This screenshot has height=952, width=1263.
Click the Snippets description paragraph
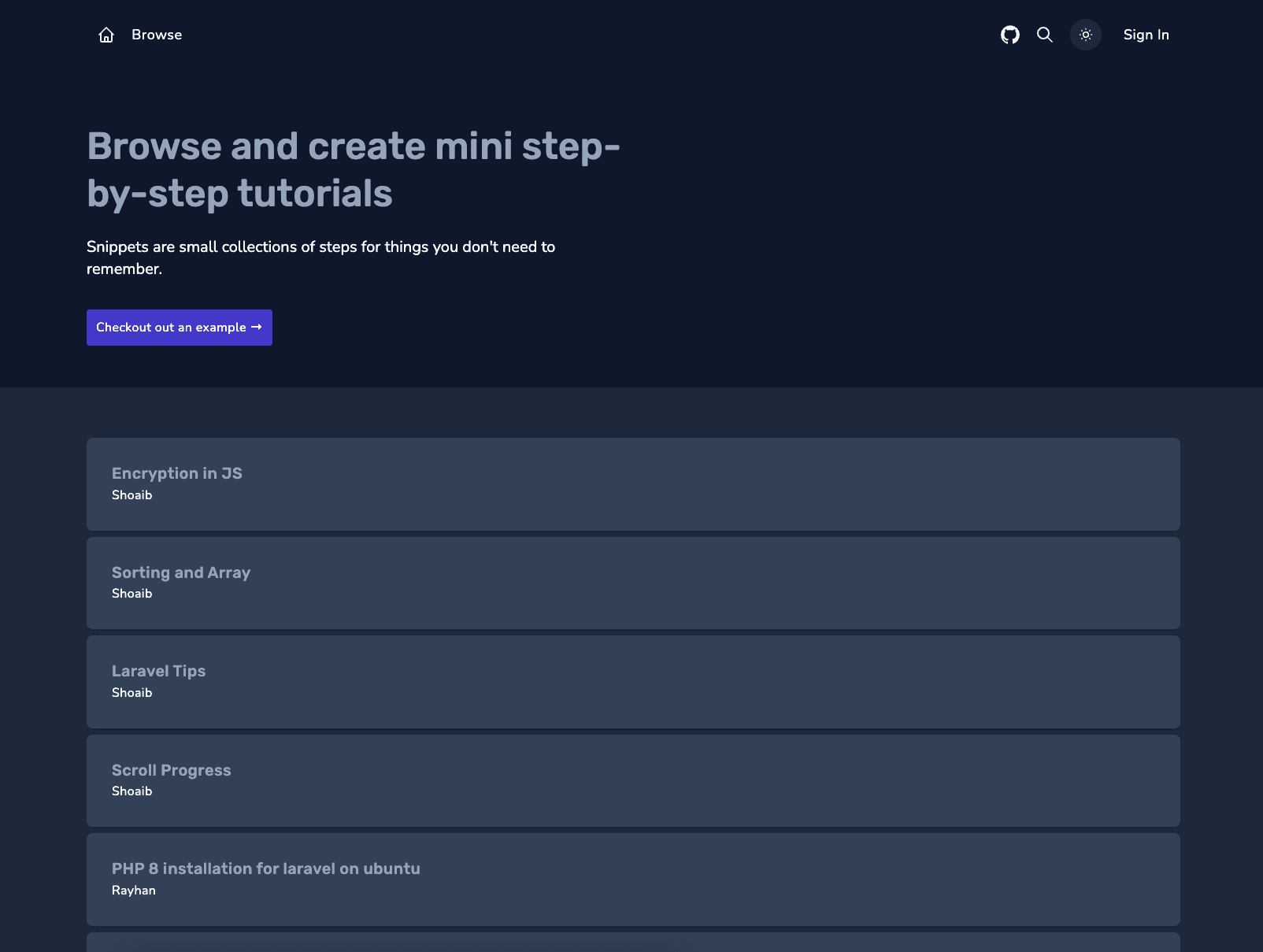[320, 257]
